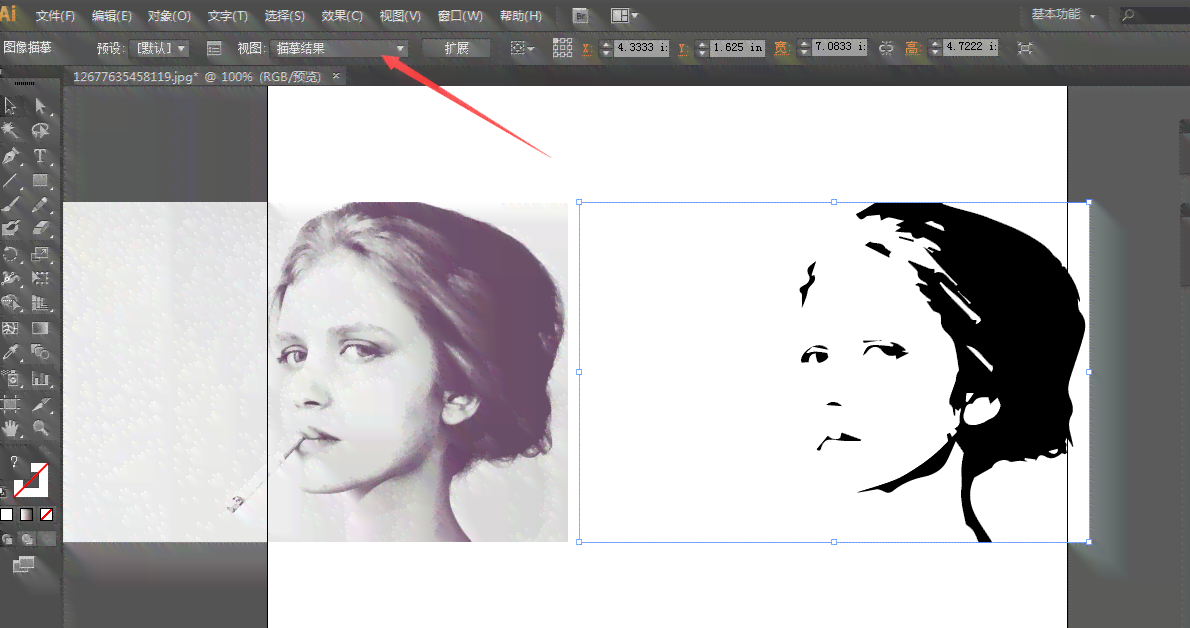Viewport: 1190px width, 628px height.
Task: Select the Pen tool
Action: tap(11, 156)
